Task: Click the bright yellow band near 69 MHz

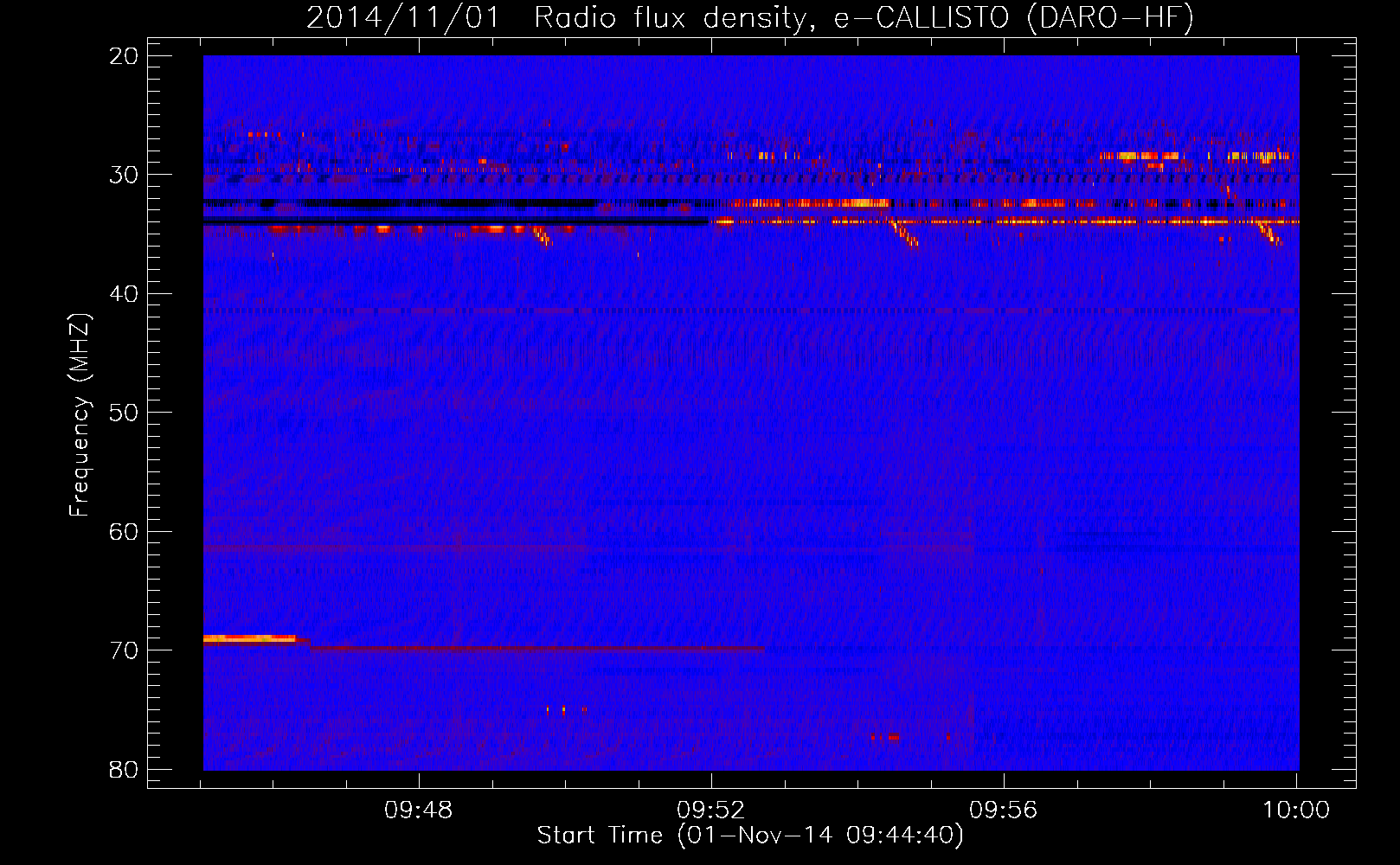Action: (x=250, y=638)
